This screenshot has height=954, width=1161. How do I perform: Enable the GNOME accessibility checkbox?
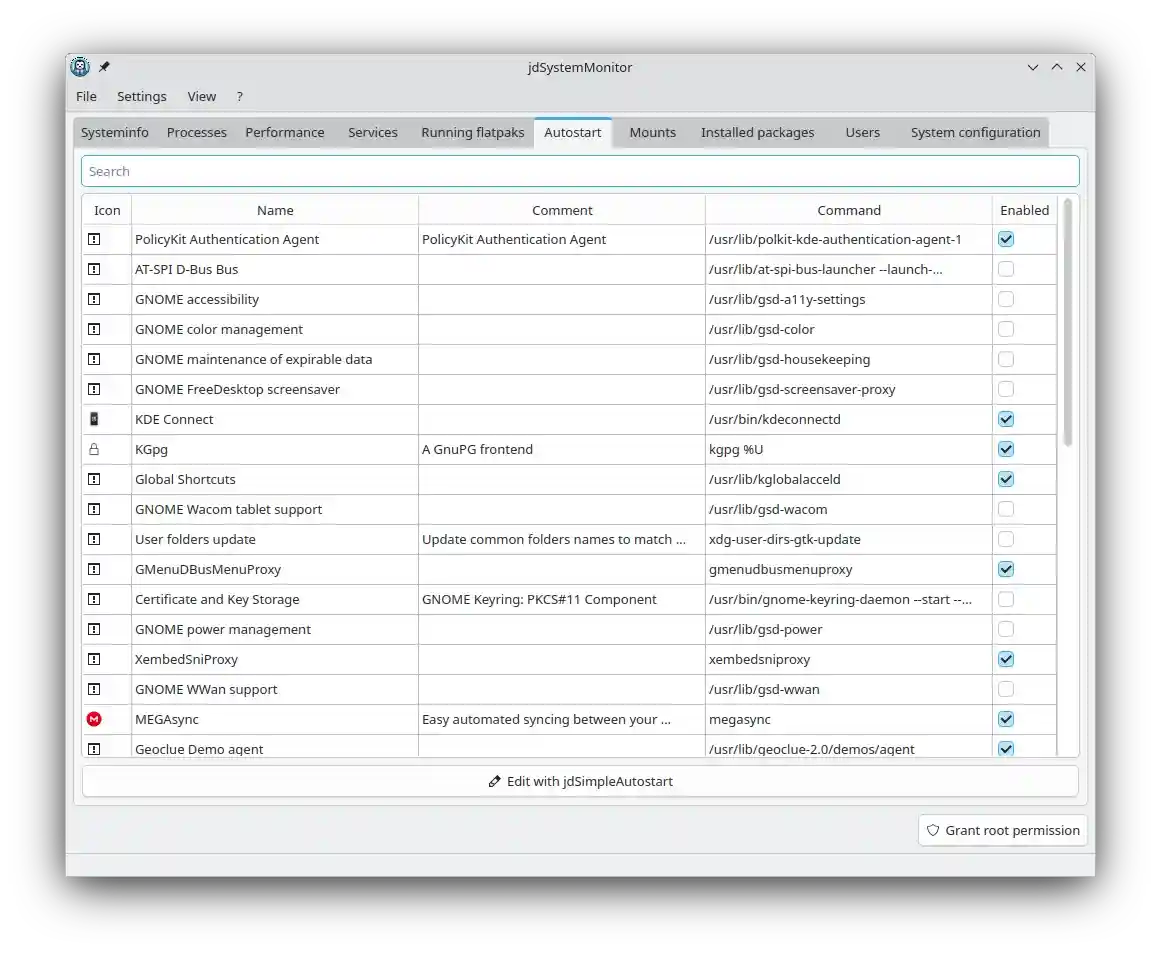(1006, 299)
